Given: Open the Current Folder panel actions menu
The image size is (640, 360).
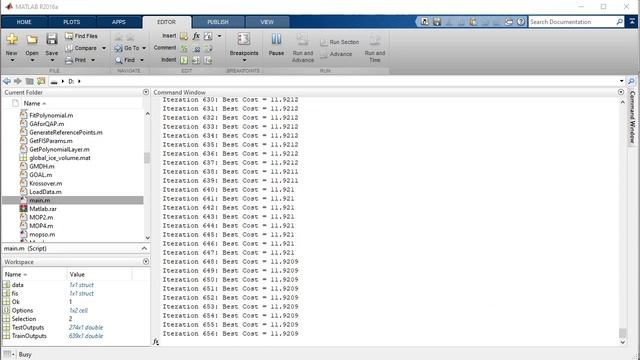Looking at the screenshot, I should (146, 92).
